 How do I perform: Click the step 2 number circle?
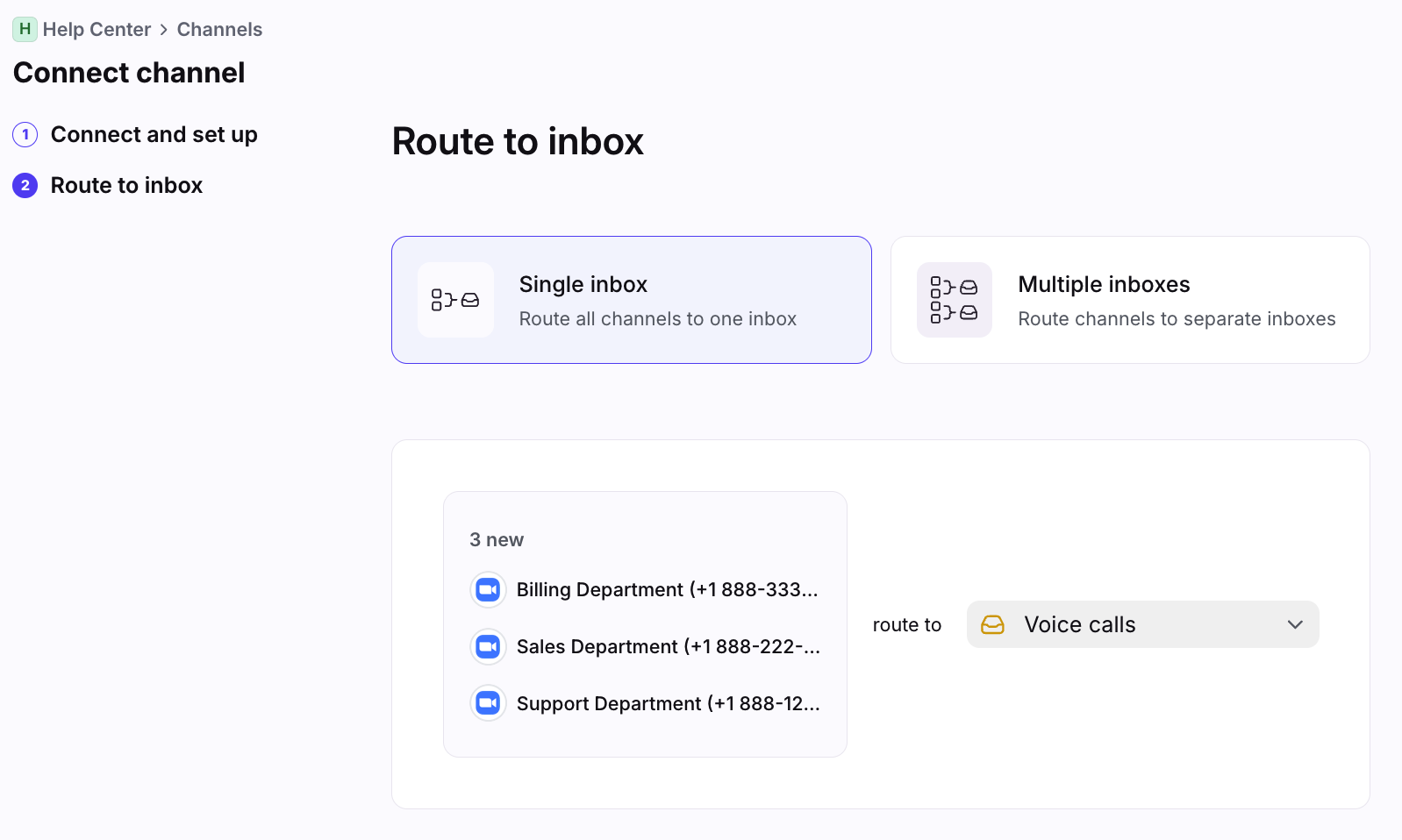[x=25, y=186]
